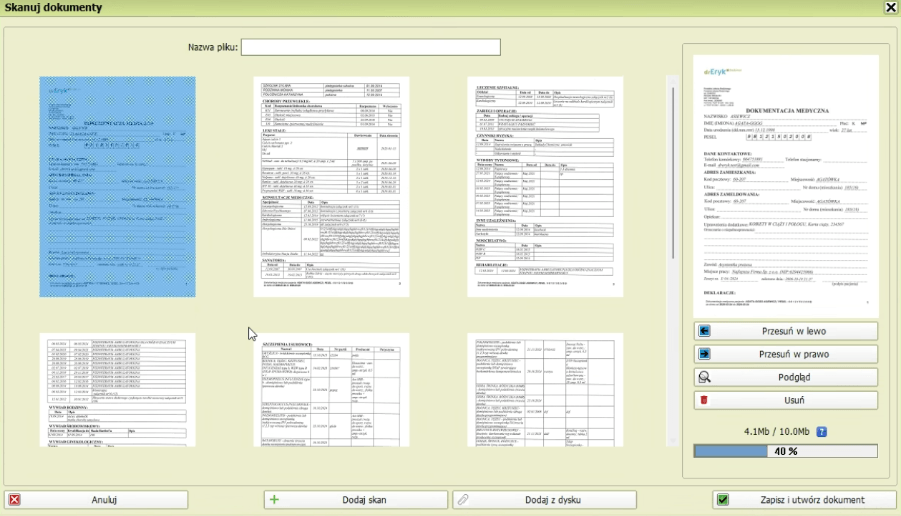Image resolution: width=901 pixels, height=516 pixels.
Task: Click the right arrow icon on Przesuń w prawo
Action: (705, 354)
